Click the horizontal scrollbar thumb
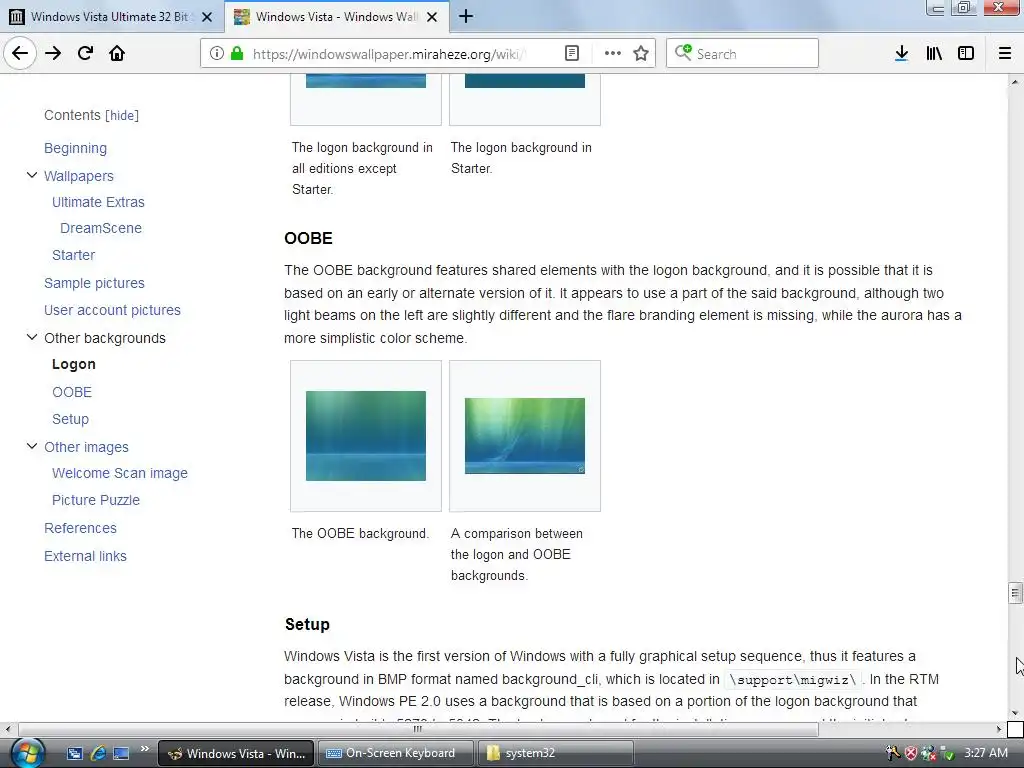The height and width of the screenshot is (768, 1024). tap(418, 729)
